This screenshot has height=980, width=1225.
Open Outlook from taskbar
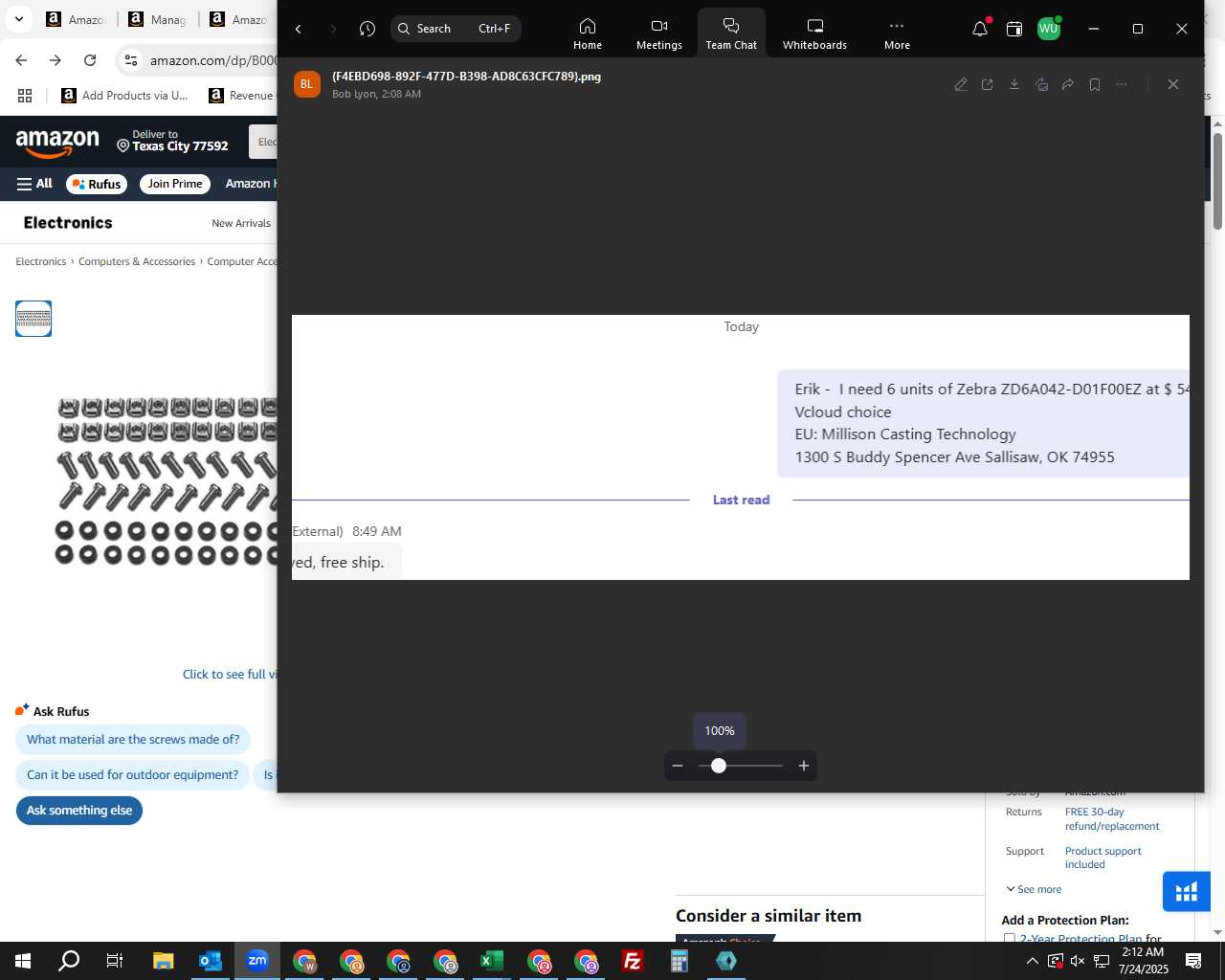coord(211,961)
